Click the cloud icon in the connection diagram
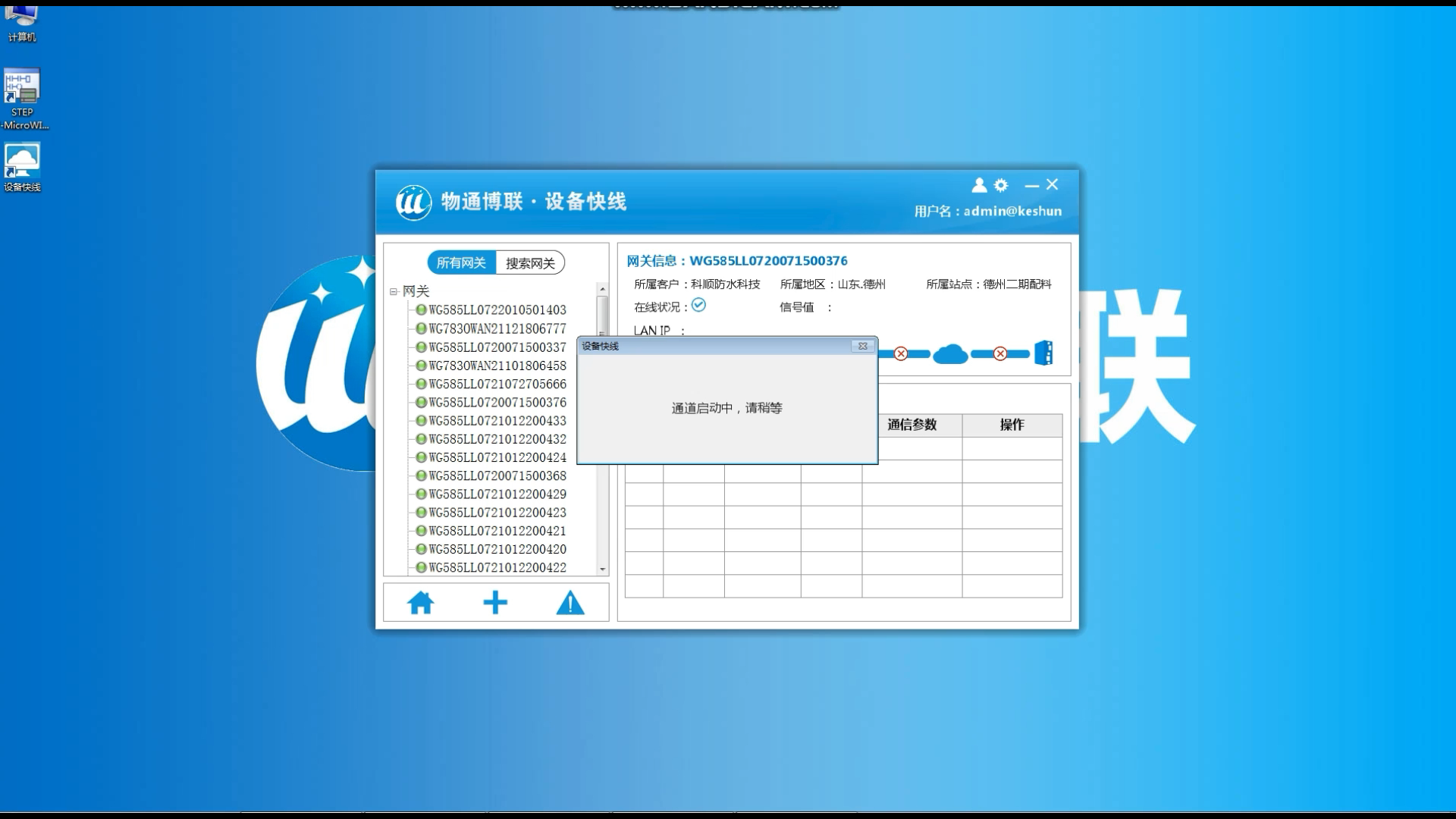The width and height of the screenshot is (1456, 819). (x=949, y=353)
